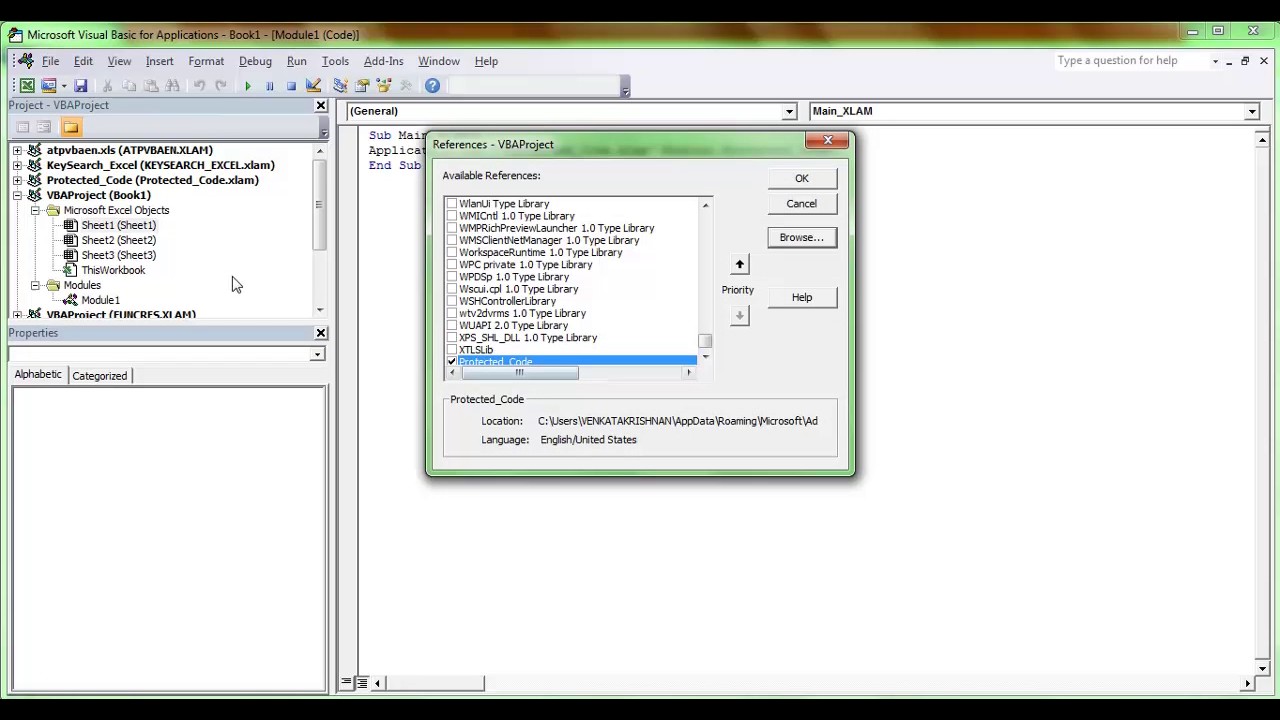Click the Insert UserForm toolbar icon
Image resolution: width=1280 pixels, height=720 pixels.
(48, 86)
